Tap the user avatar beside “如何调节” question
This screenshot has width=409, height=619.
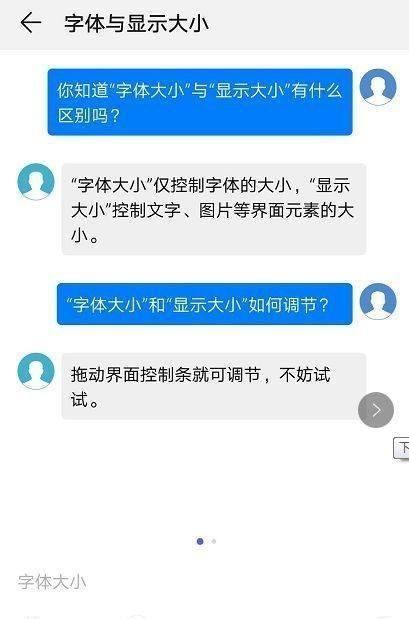pyautogui.click(x=378, y=301)
